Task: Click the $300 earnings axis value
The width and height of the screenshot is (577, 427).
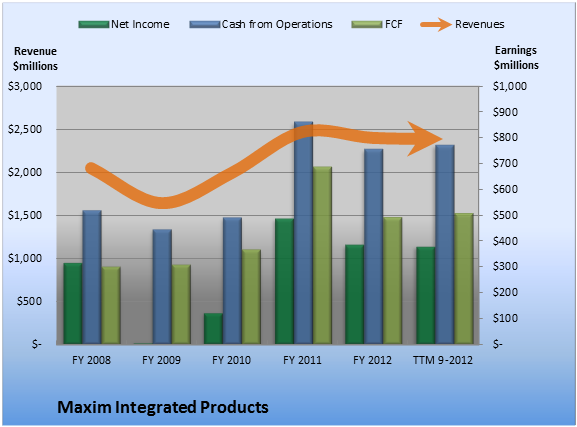Action: coord(505,266)
